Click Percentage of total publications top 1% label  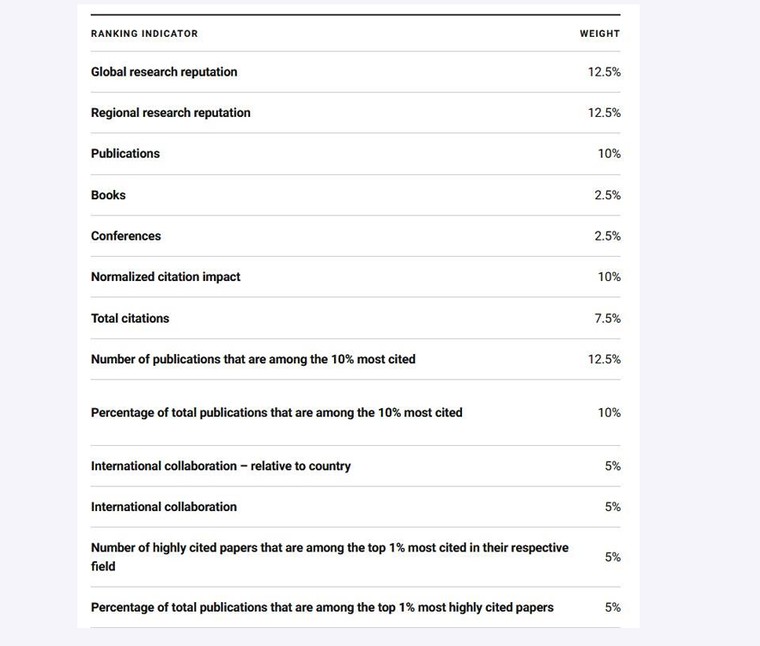[x=322, y=607]
